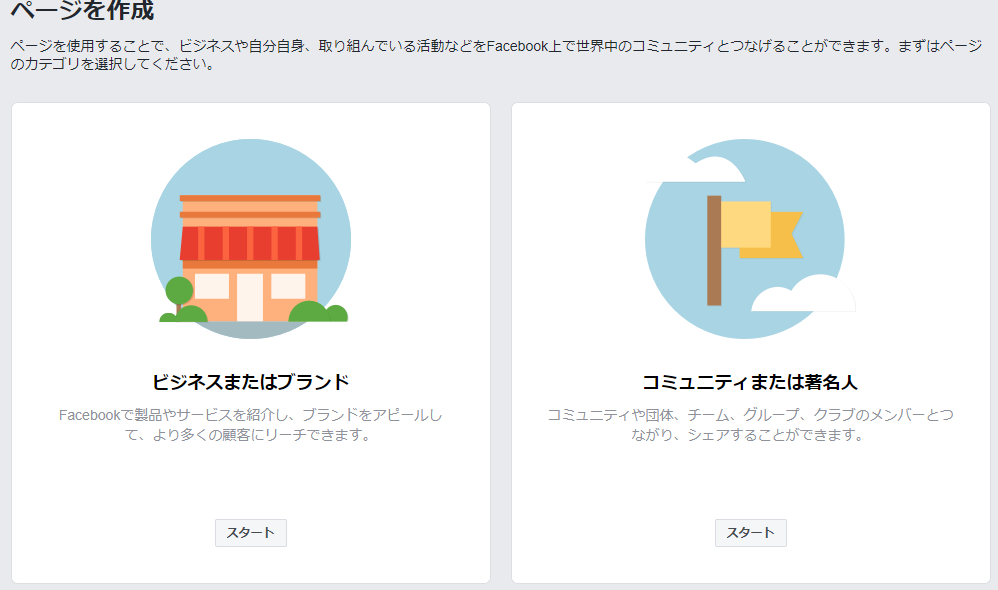
Task: Select the ビジネスまたはブランド heading
Action: [251, 382]
